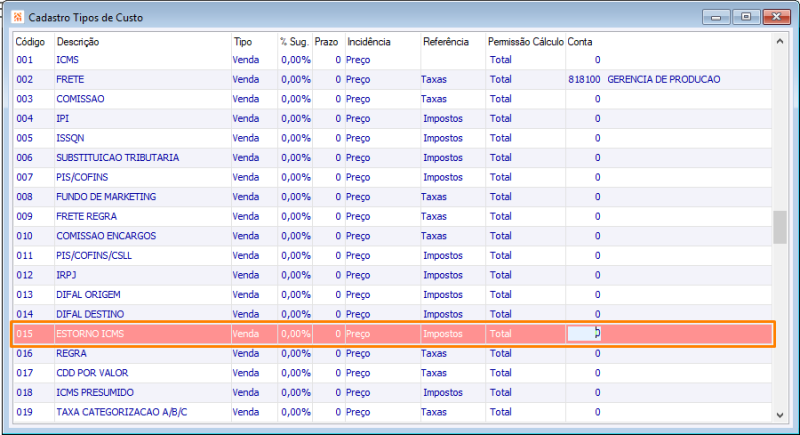Click code 015 in the highlighted row
The width and height of the screenshot is (800, 435).
pos(24,334)
